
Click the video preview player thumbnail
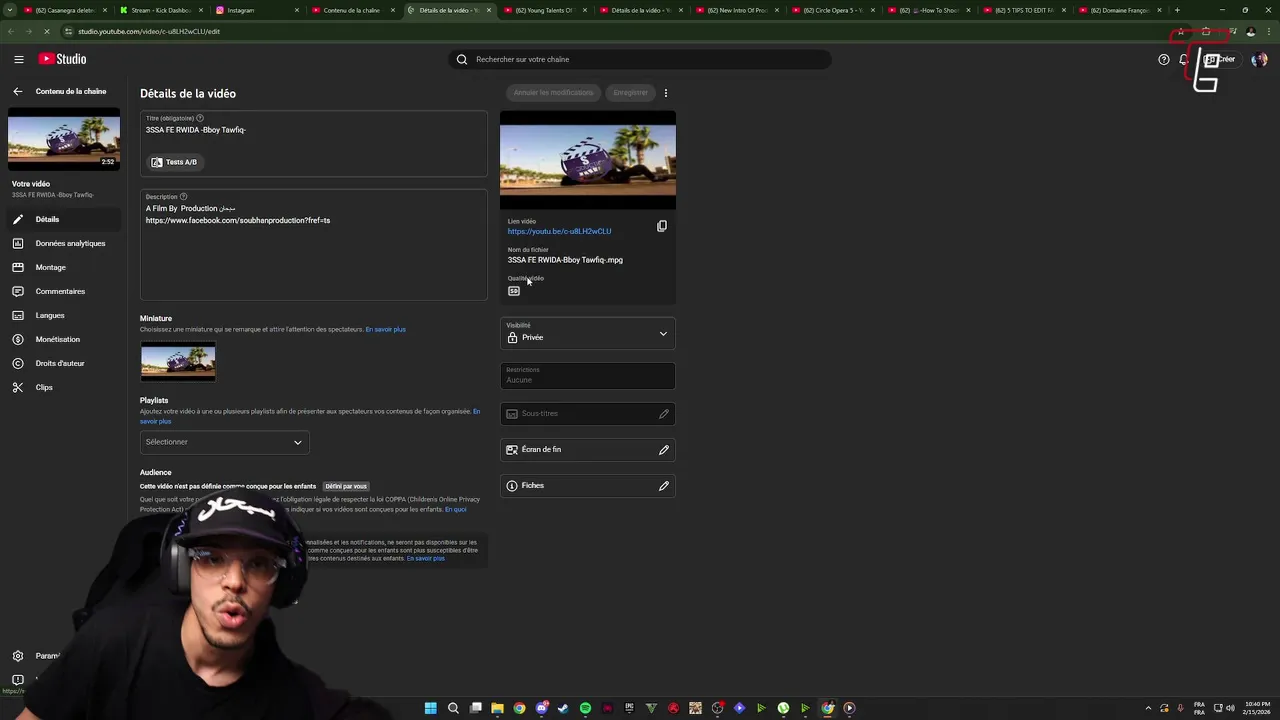[588, 160]
